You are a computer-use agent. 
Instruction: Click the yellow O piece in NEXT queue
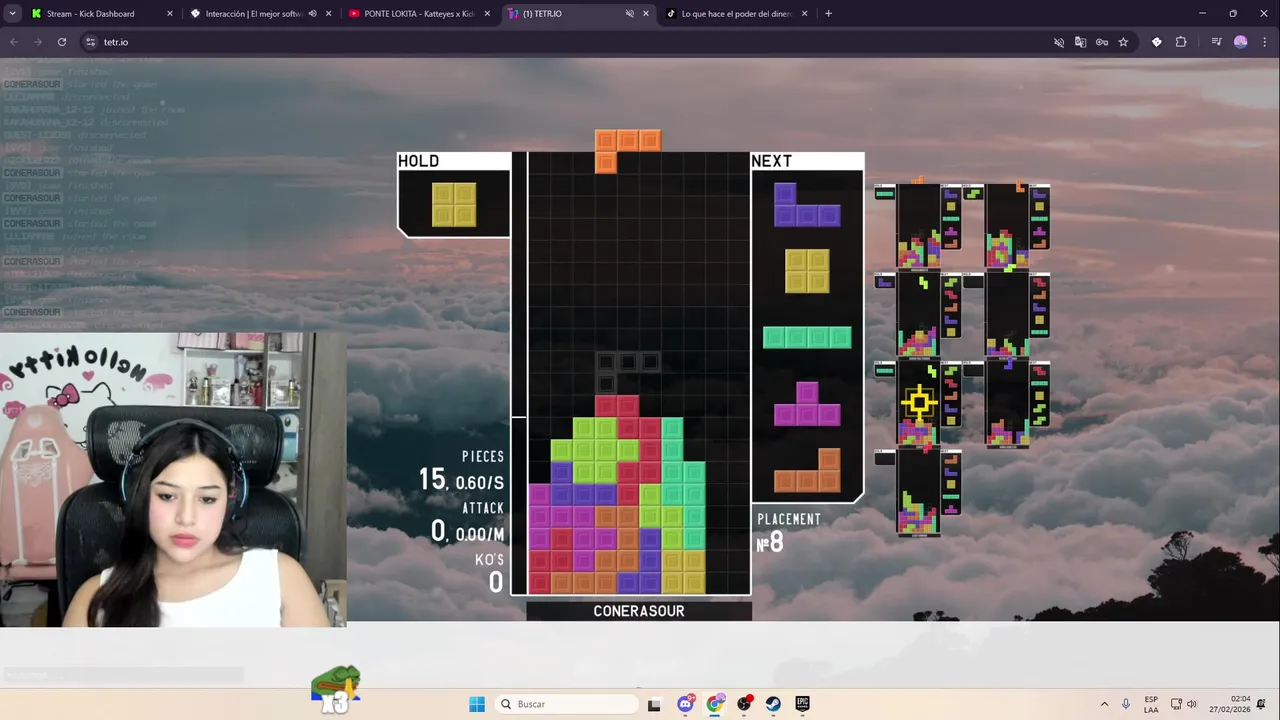coord(807,271)
